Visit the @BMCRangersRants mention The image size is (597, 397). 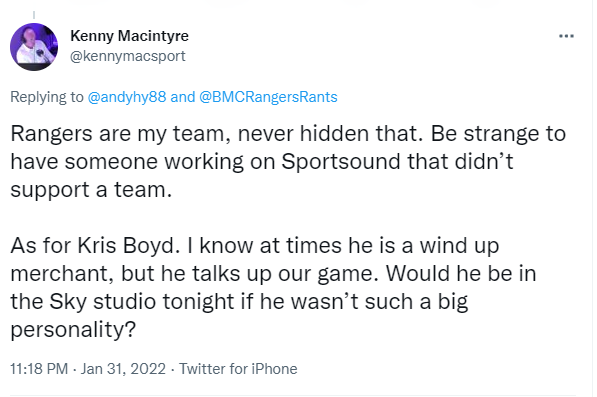pos(268,97)
